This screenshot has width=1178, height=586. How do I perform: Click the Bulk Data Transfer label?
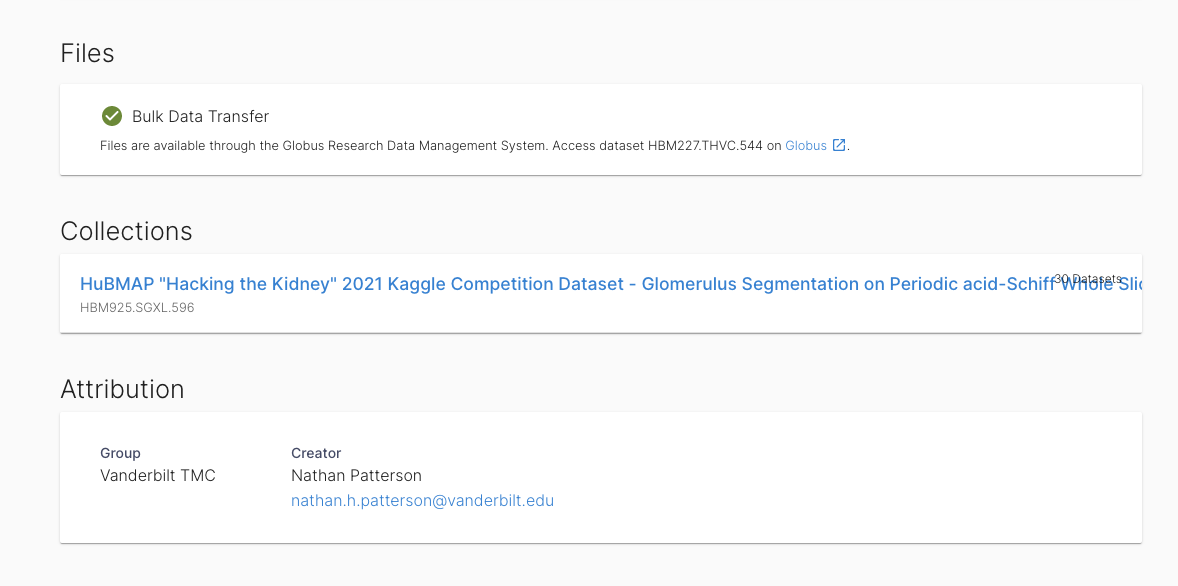click(200, 116)
